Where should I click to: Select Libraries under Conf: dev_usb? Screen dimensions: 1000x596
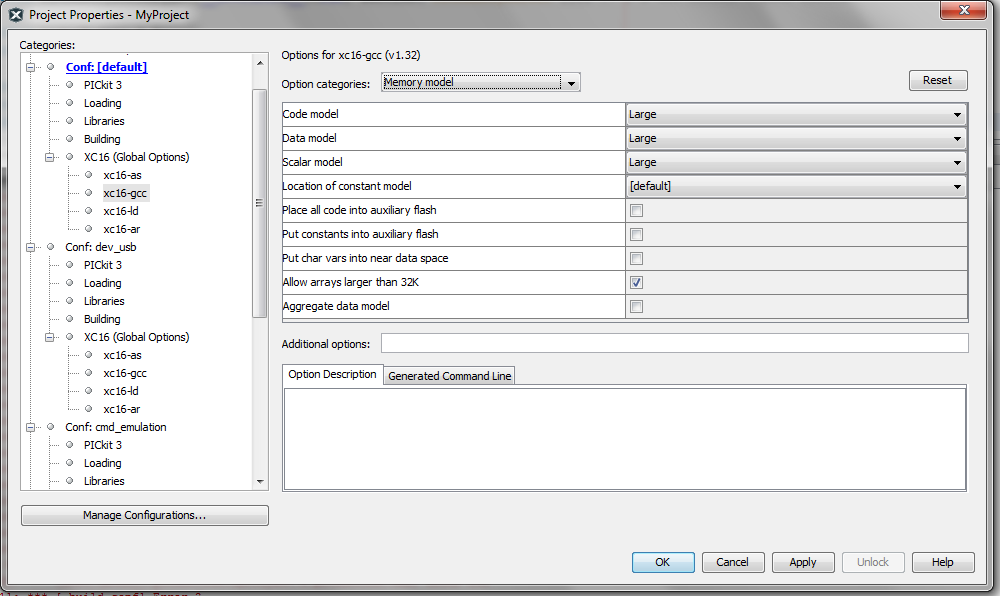point(104,301)
